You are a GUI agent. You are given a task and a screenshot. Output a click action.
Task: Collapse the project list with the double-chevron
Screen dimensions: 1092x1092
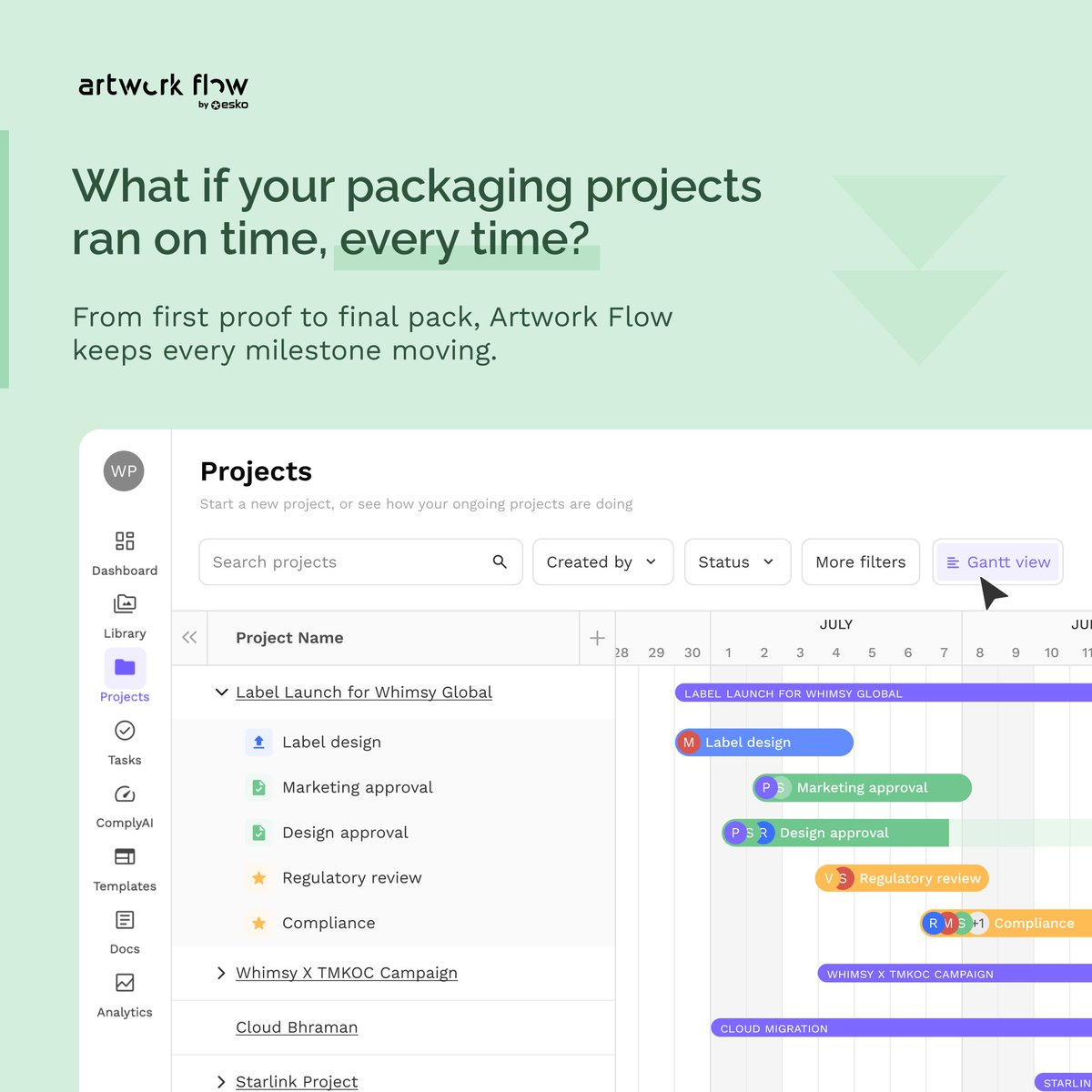[x=189, y=638]
